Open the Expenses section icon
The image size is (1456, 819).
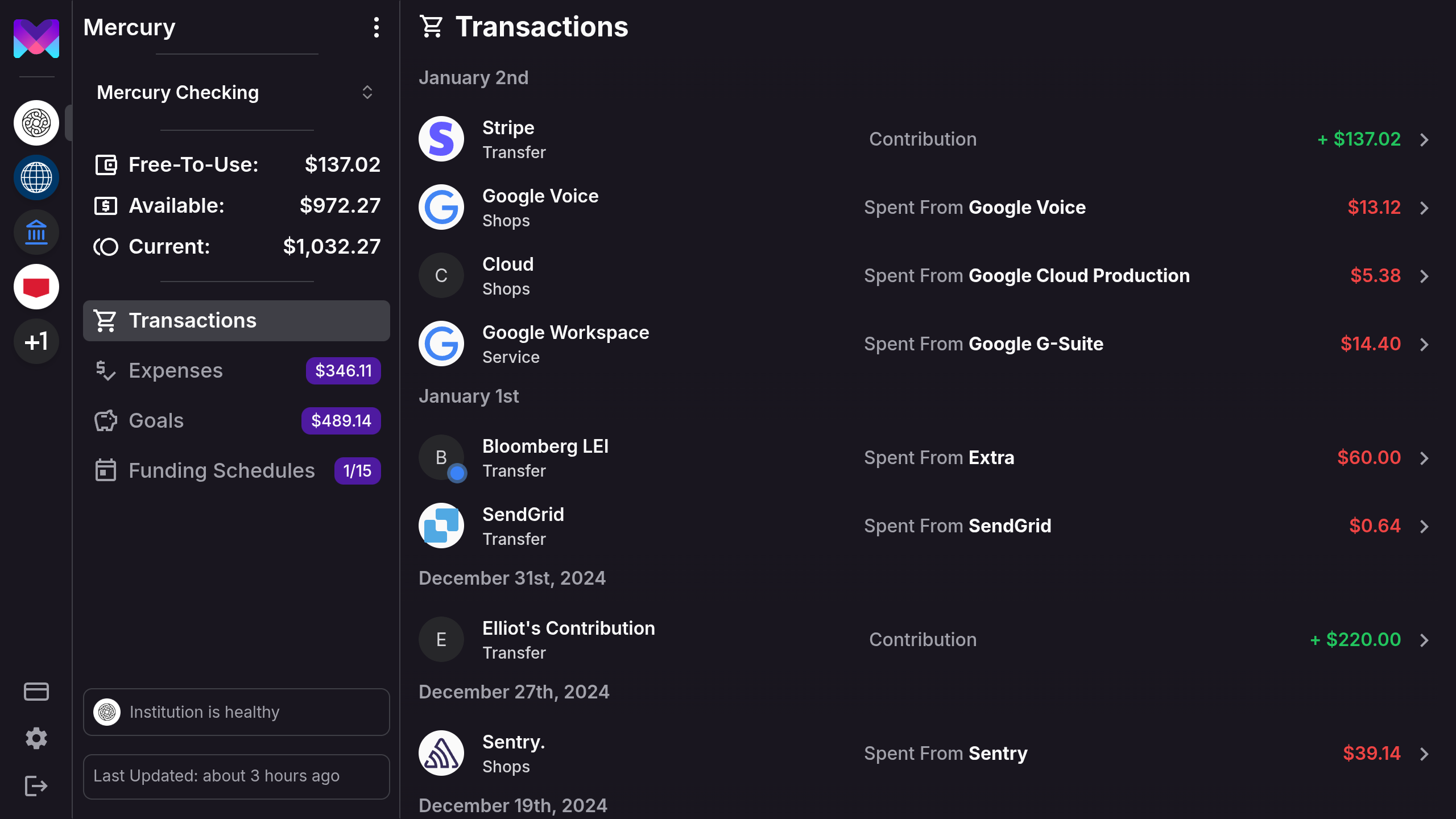pos(106,370)
